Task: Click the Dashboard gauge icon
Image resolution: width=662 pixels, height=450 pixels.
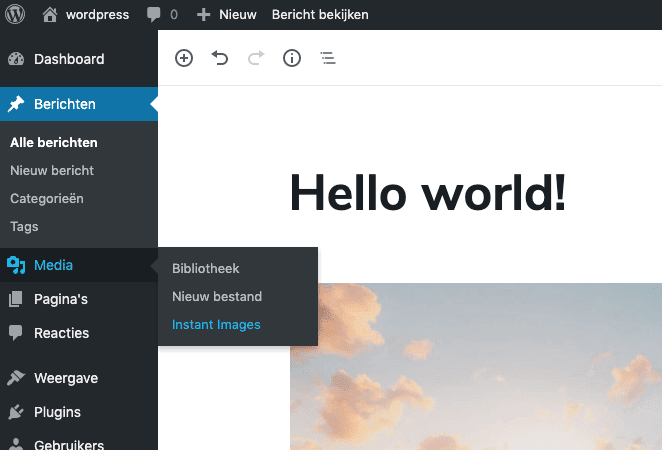Action: 16,59
